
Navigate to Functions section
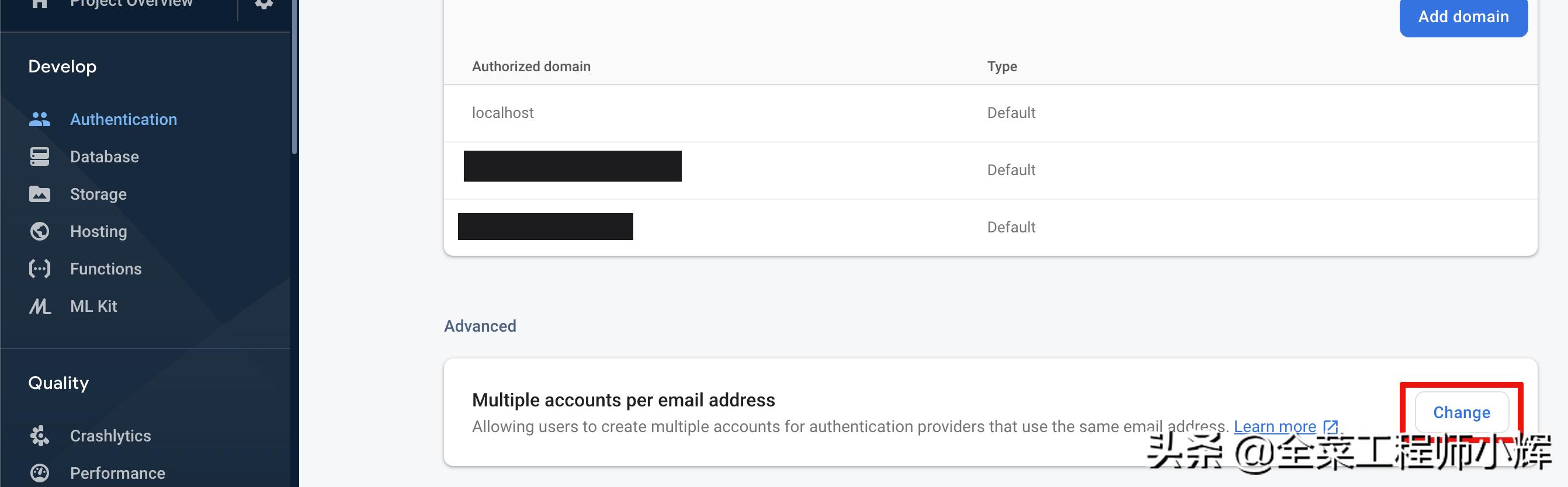coord(106,269)
